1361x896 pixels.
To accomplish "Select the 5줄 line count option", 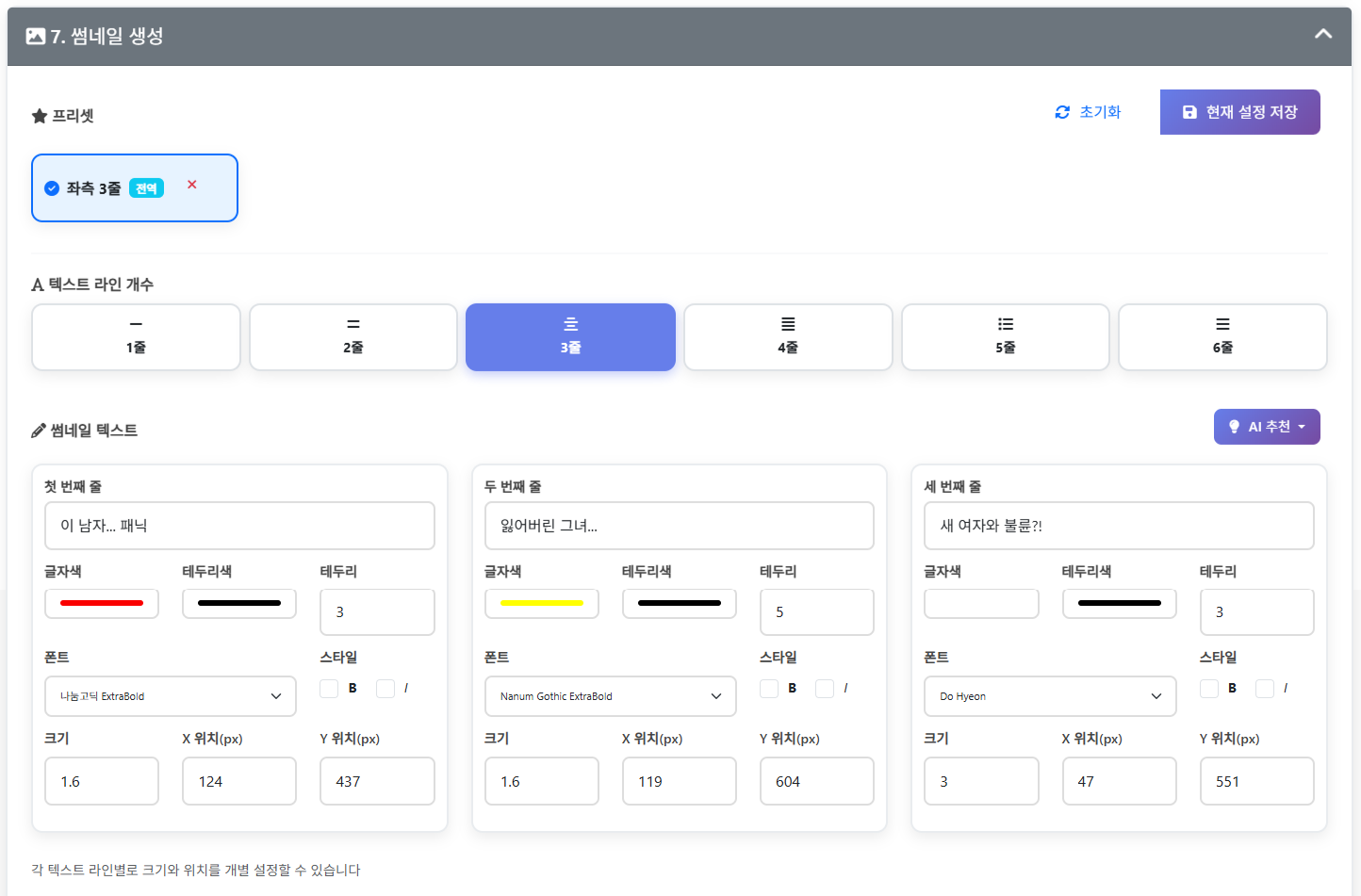I will click(x=1006, y=337).
